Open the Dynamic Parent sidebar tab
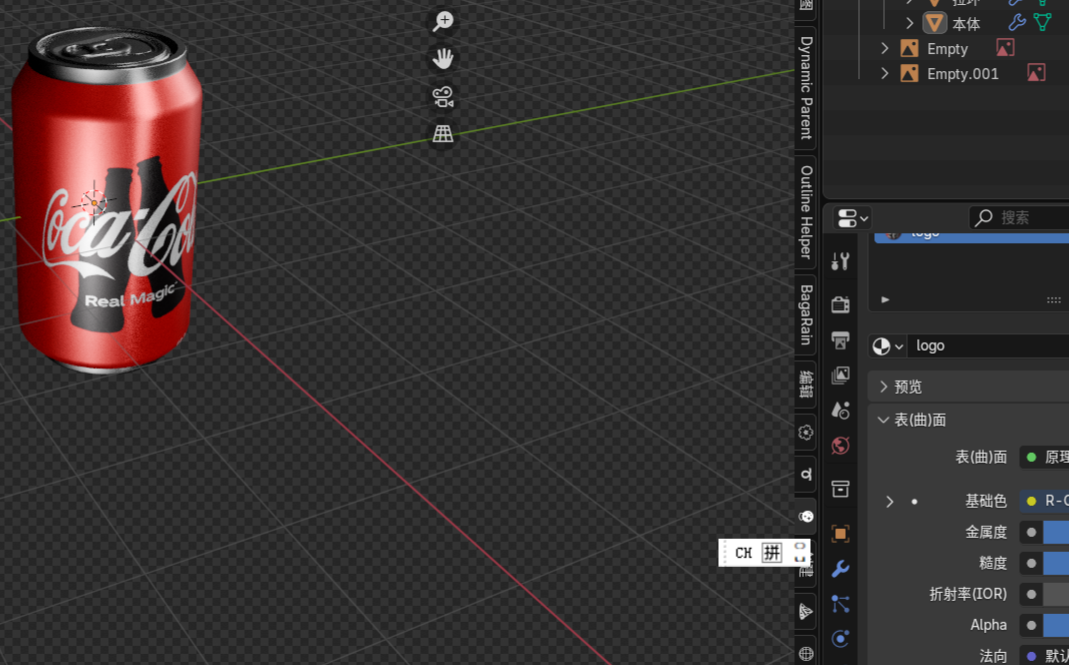The image size is (1069, 665). click(806, 87)
